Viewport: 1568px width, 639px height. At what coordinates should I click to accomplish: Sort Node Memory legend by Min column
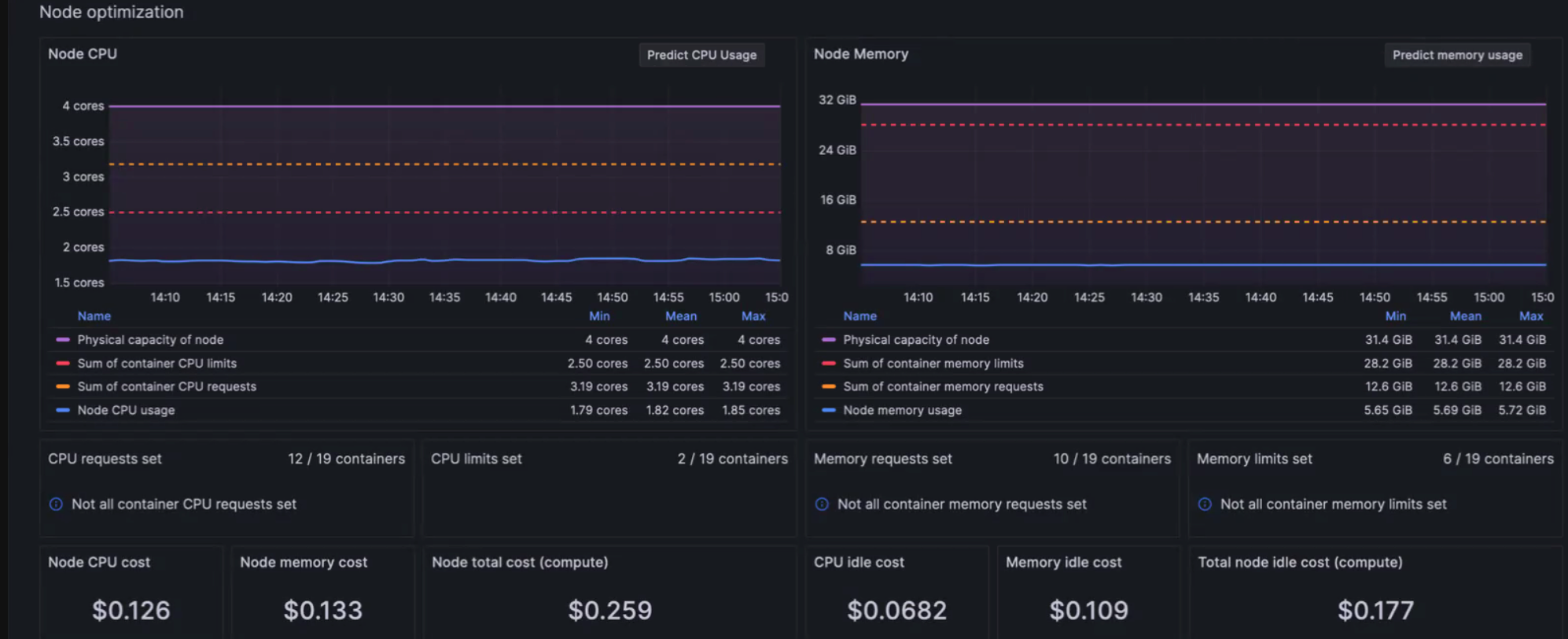[x=1395, y=316]
